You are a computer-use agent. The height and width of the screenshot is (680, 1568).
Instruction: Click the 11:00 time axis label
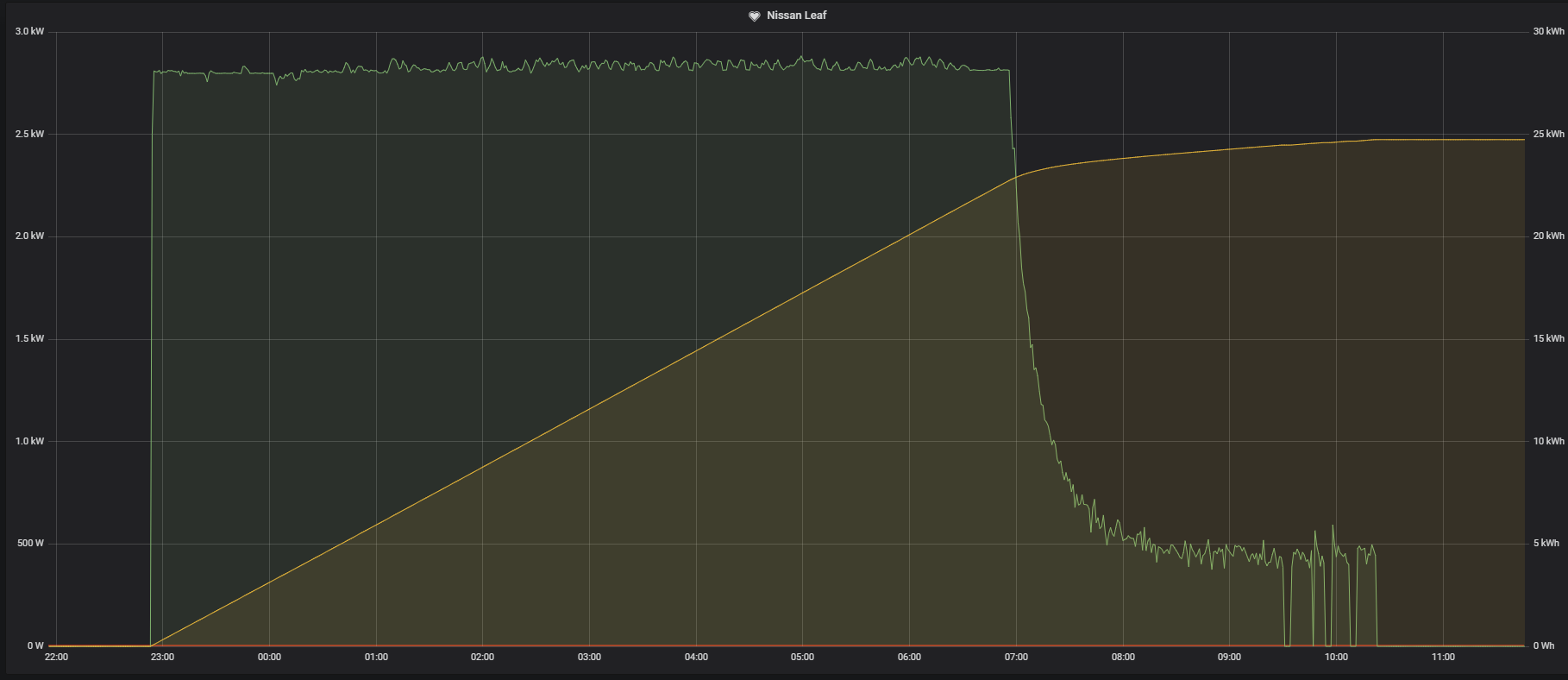coord(1443,658)
